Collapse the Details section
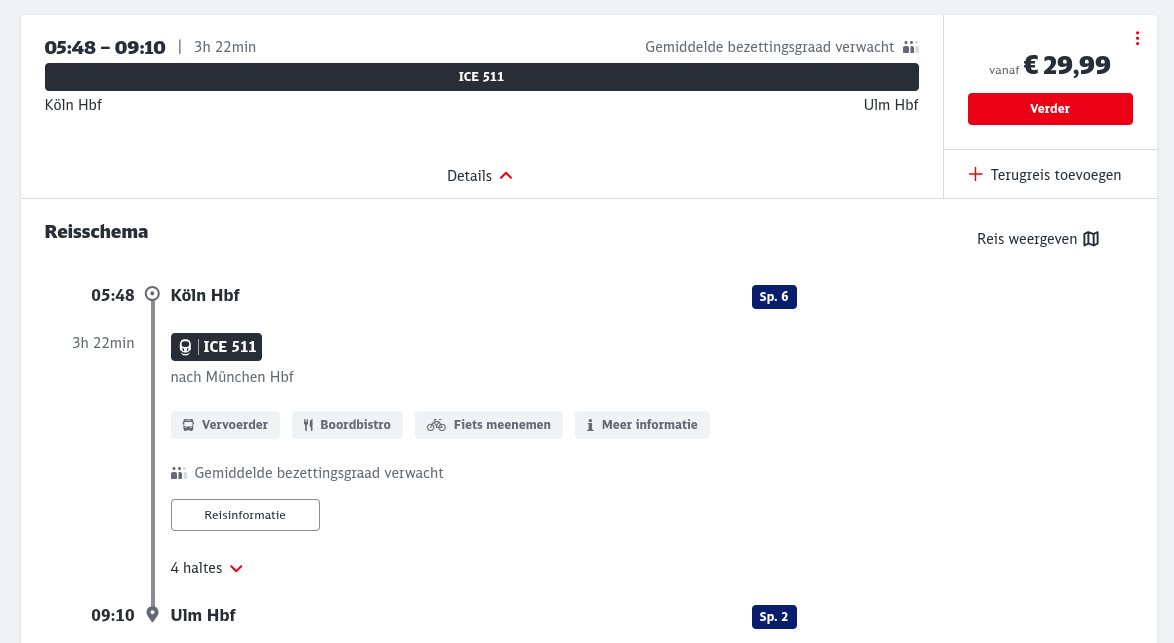 coord(480,176)
